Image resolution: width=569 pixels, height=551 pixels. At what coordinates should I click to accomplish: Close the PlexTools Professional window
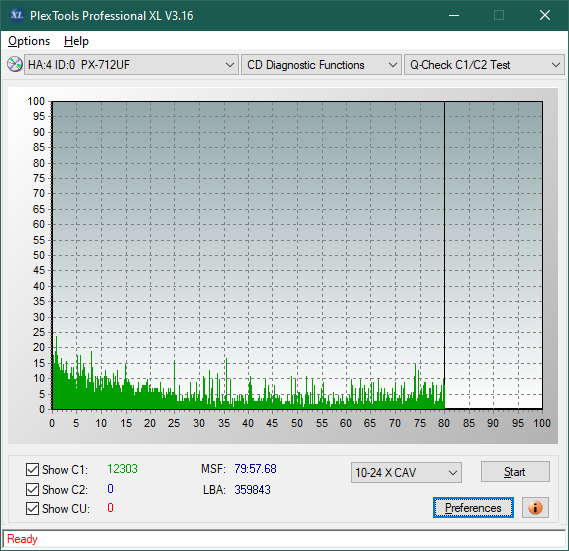pos(545,15)
